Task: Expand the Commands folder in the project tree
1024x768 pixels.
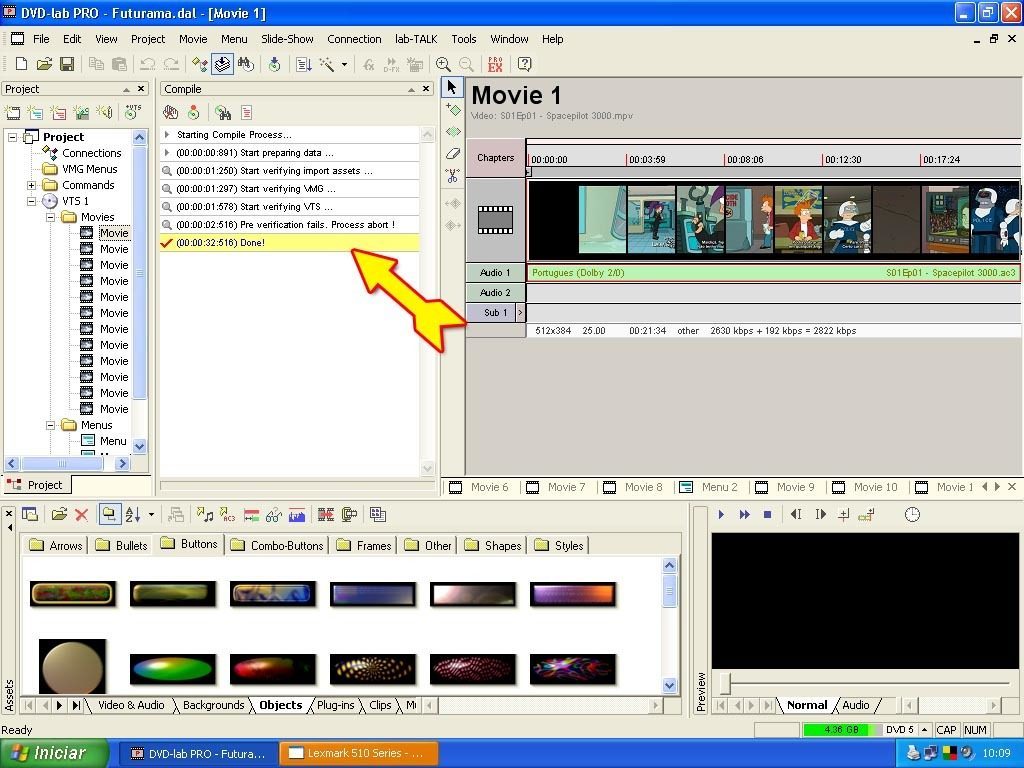Action: coord(31,185)
